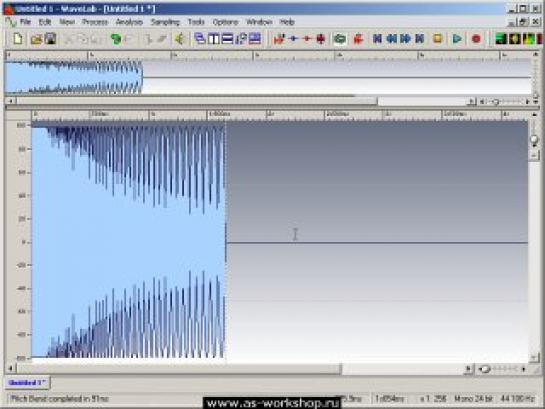Screen dimensions: 545x409
Task: Click the overview scrollbar right arrow
Action: coord(471,101)
